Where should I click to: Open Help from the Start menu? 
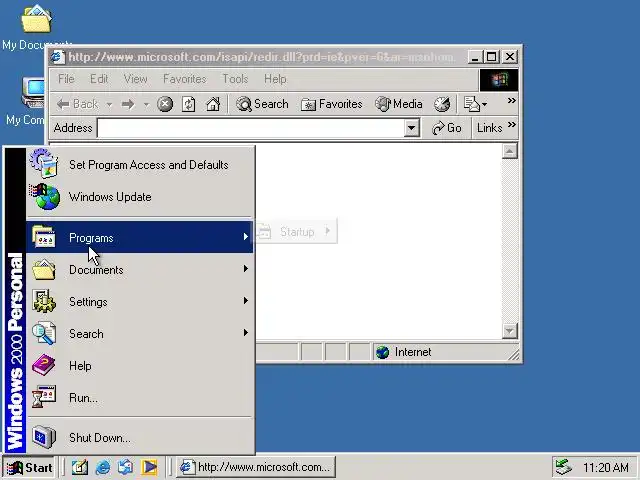point(140,366)
